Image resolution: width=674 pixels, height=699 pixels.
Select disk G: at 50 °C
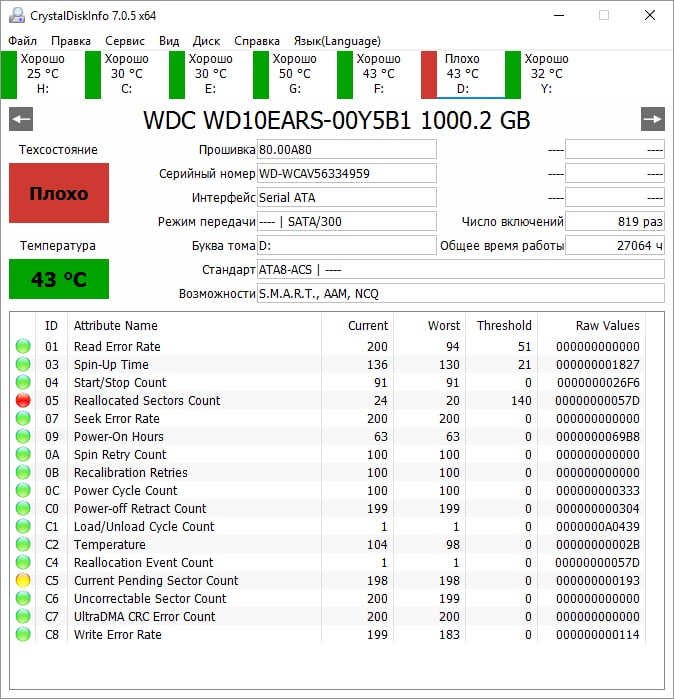point(286,74)
